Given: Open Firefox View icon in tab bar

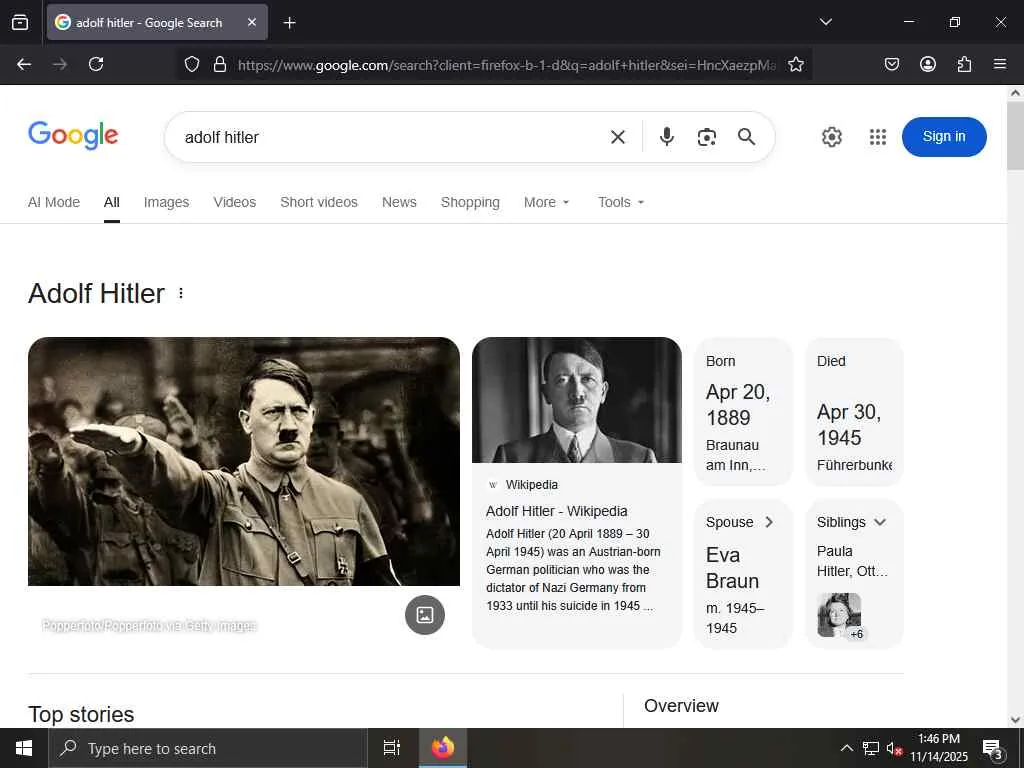Looking at the screenshot, I should [20, 22].
